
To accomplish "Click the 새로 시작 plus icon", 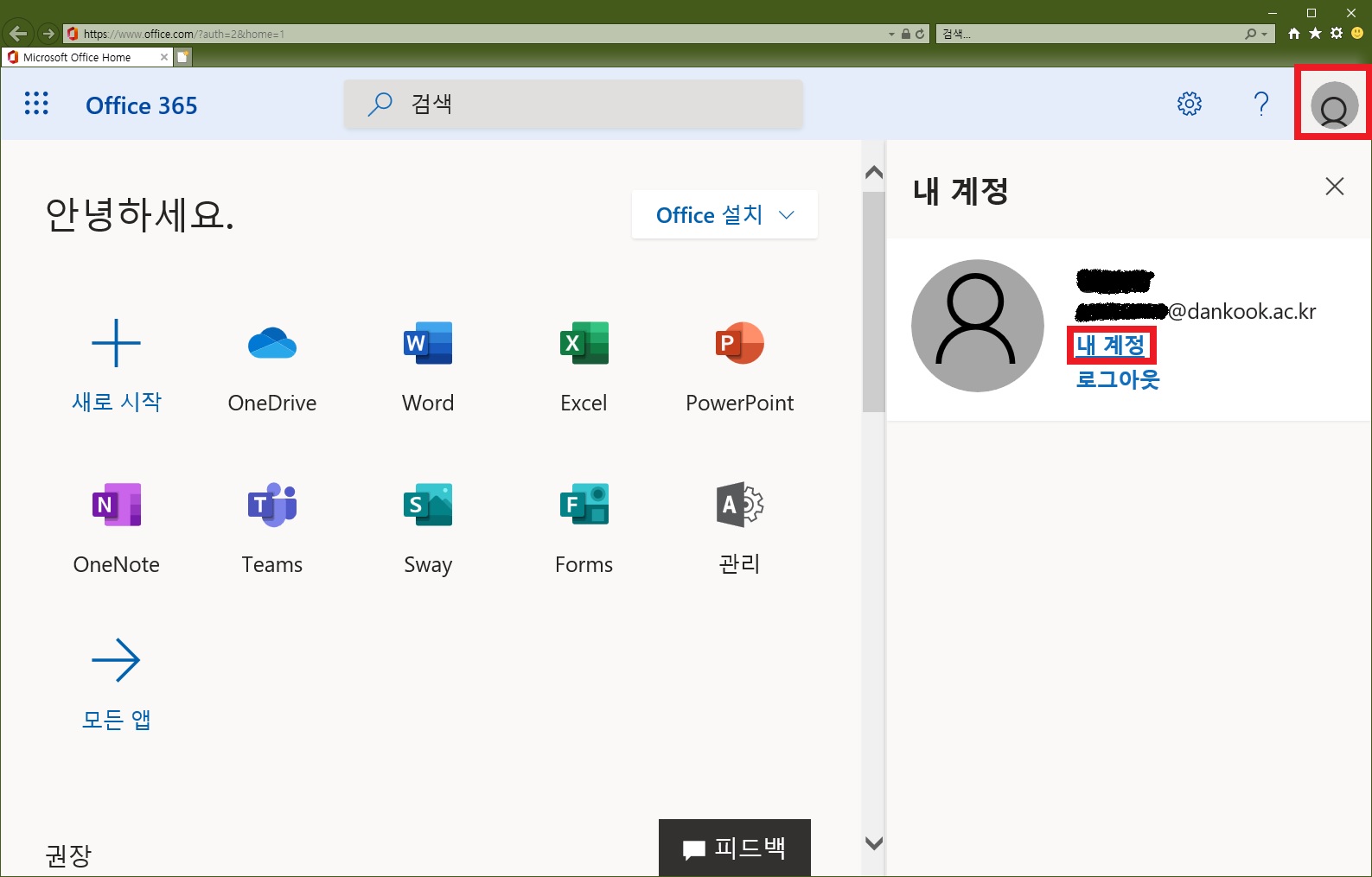I will point(116,343).
